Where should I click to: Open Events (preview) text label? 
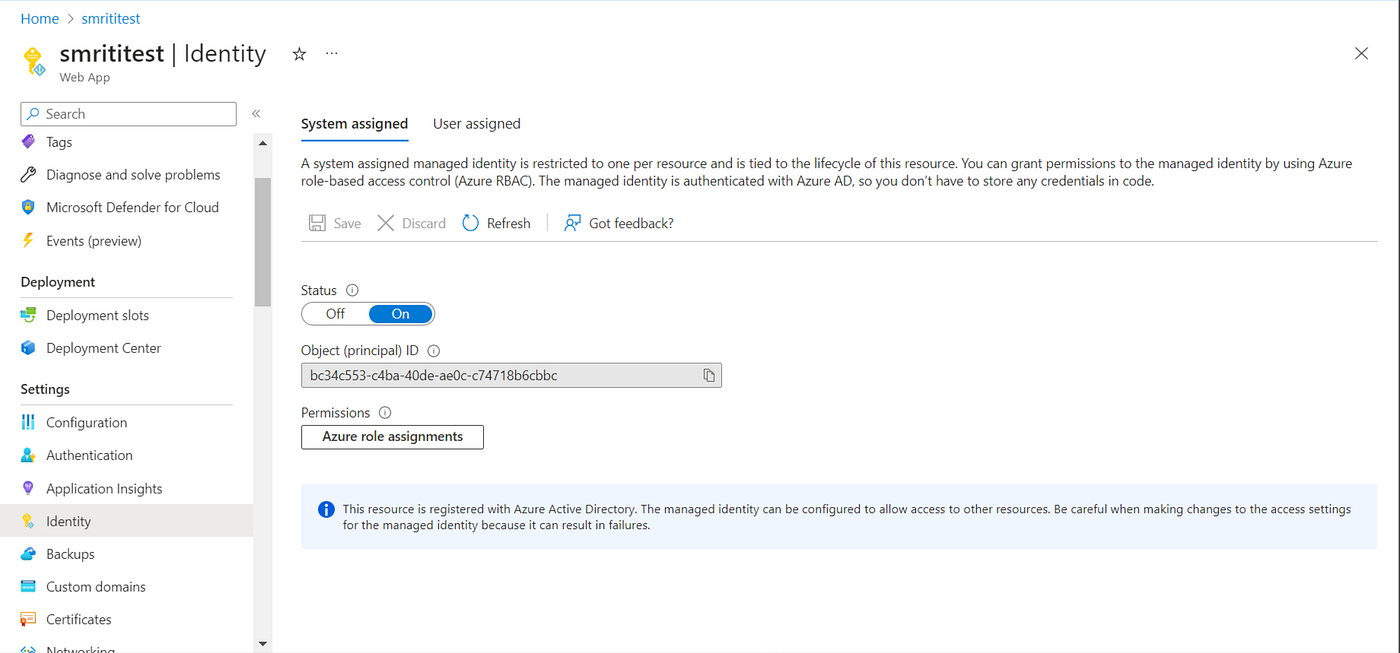point(94,241)
